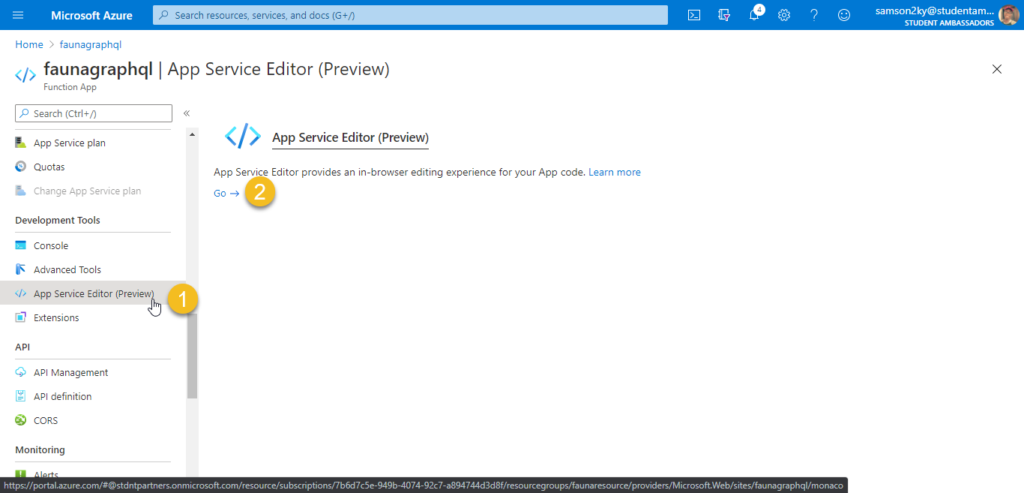This screenshot has width=1024, height=493.
Task: Click the API section header
Action: pyautogui.click(x=22, y=347)
